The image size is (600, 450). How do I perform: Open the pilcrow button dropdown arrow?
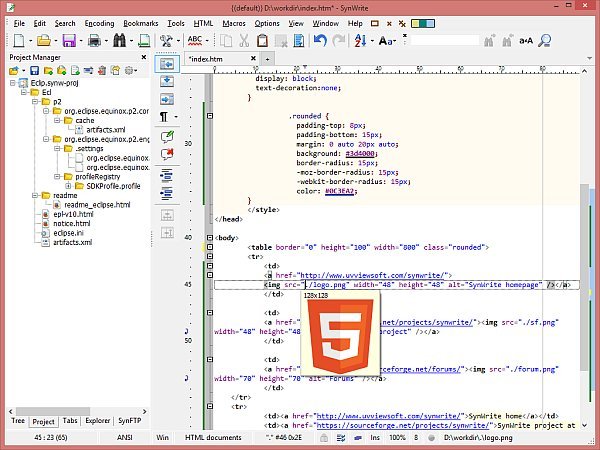click(x=176, y=117)
